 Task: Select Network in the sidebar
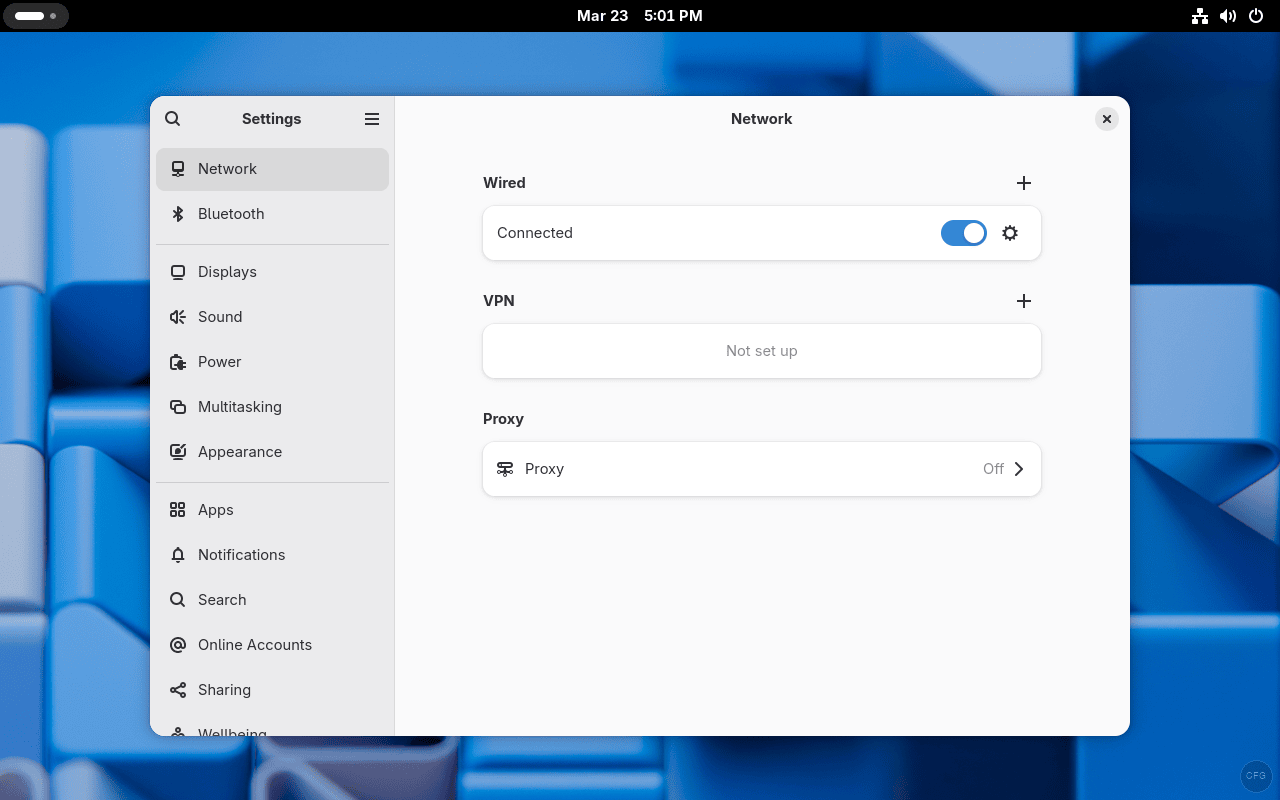tap(227, 168)
